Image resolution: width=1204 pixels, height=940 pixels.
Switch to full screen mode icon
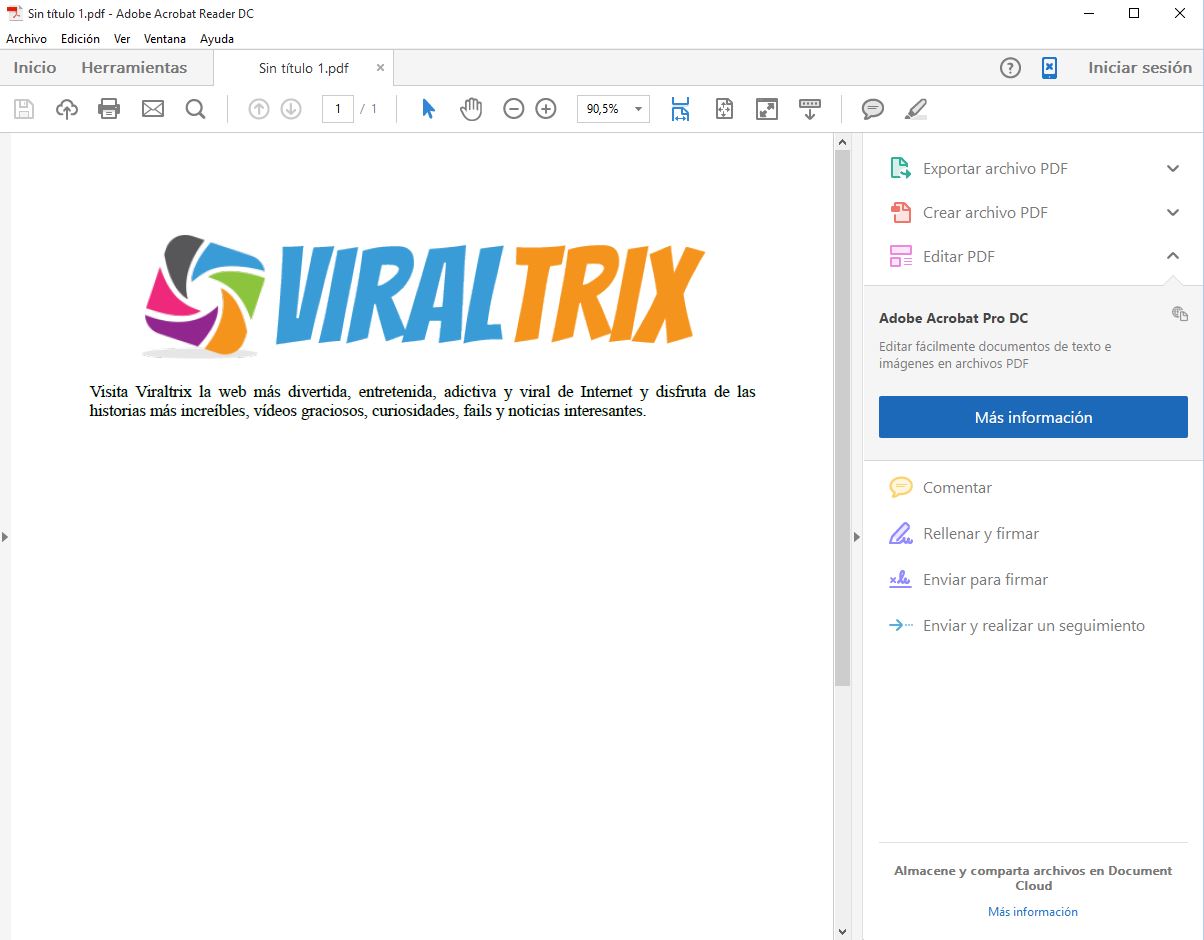tap(767, 109)
